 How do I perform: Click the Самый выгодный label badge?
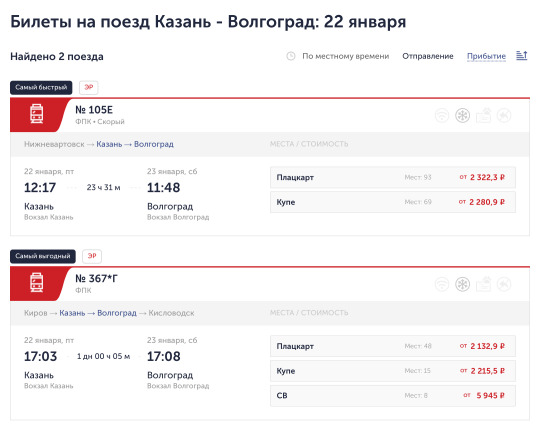(x=43, y=256)
